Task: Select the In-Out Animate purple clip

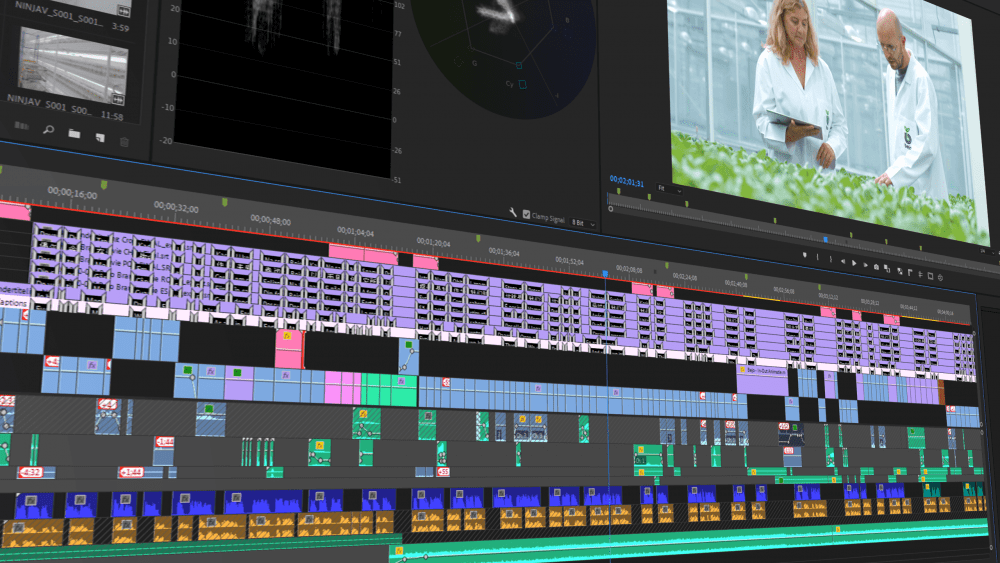Action: [x=762, y=379]
